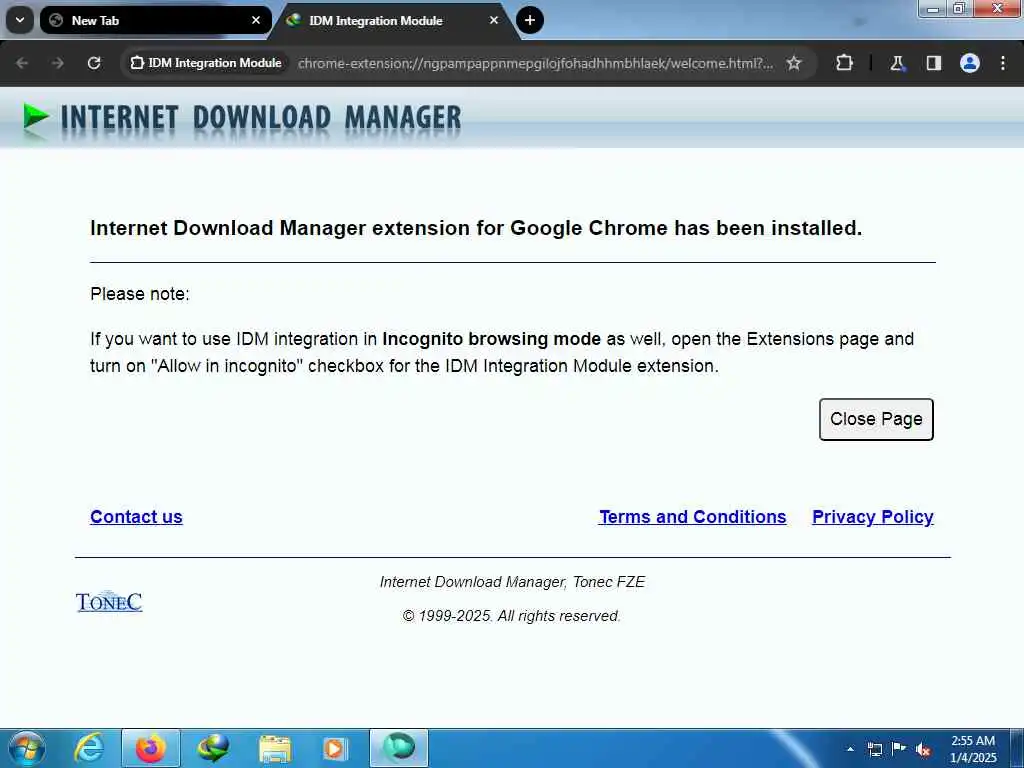Open the Action Center flag icon

pos(899,749)
